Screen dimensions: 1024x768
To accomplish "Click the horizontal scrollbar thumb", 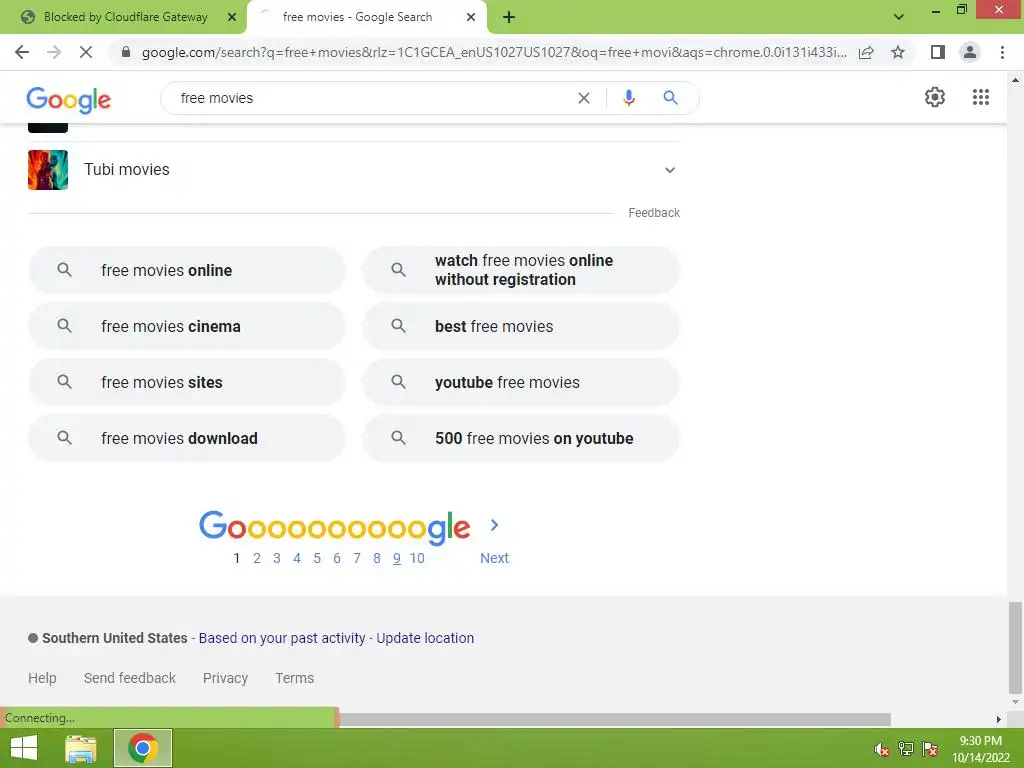I will 614,719.
